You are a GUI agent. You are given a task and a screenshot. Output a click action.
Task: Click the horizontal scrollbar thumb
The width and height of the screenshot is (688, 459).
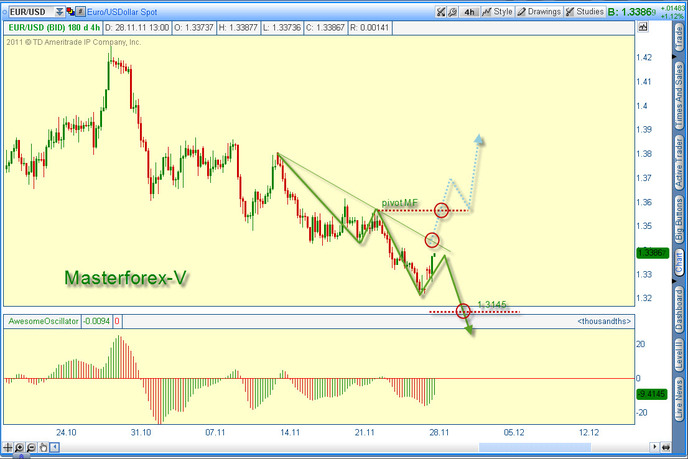[534, 447]
